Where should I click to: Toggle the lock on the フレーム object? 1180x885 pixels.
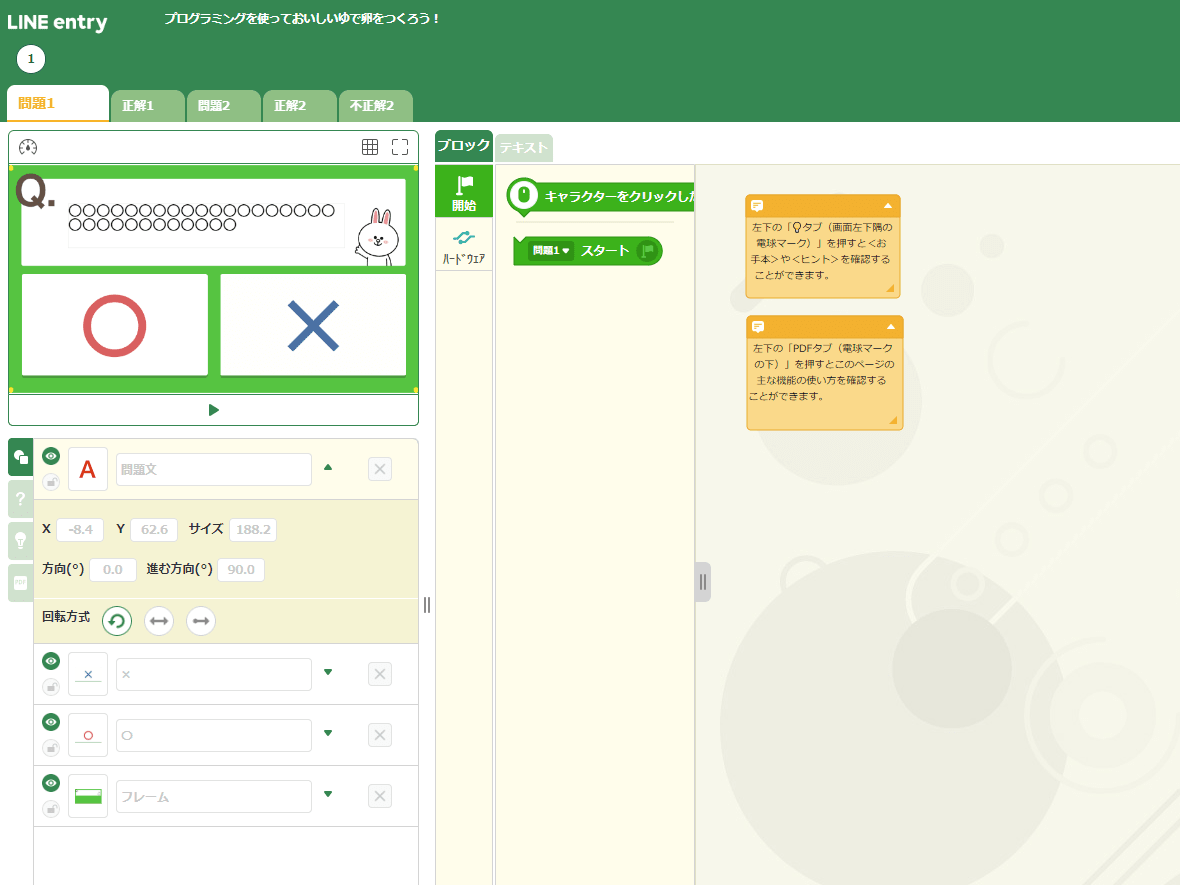[x=51, y=808]
